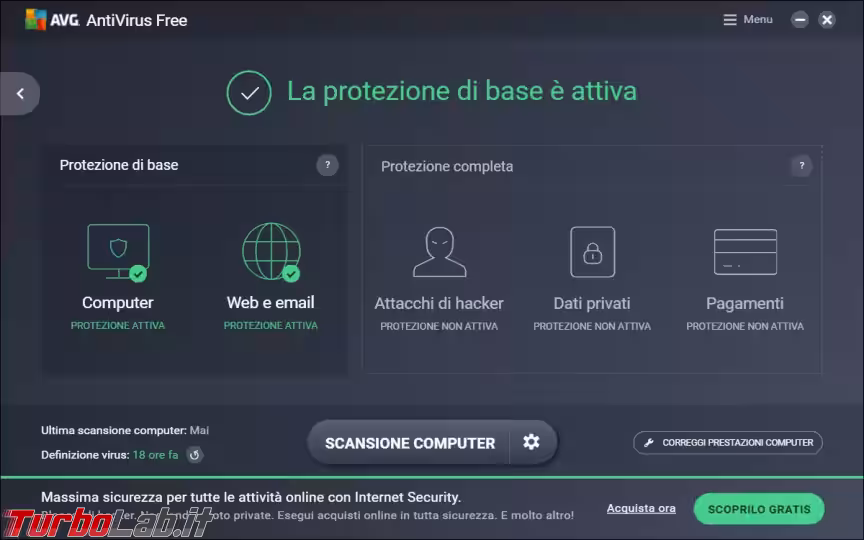Click the Protezione di base heading
The width and height of the screenshot is (864, 540).
click(119, 165)
